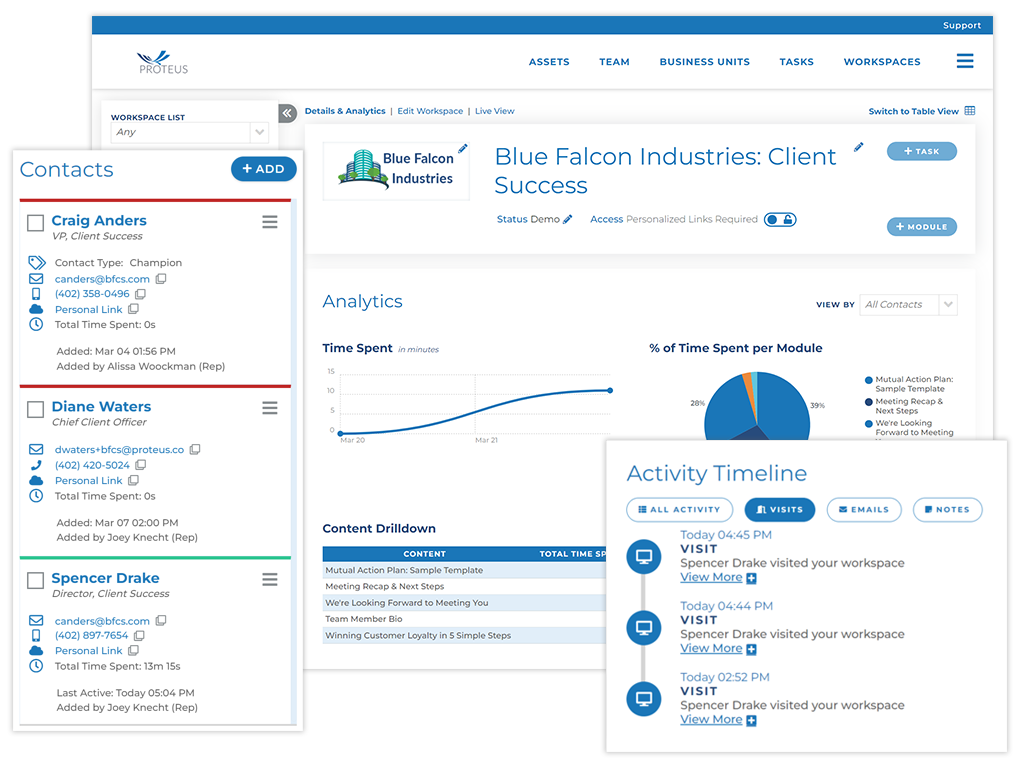Click the Add contact button

(263, 169)
